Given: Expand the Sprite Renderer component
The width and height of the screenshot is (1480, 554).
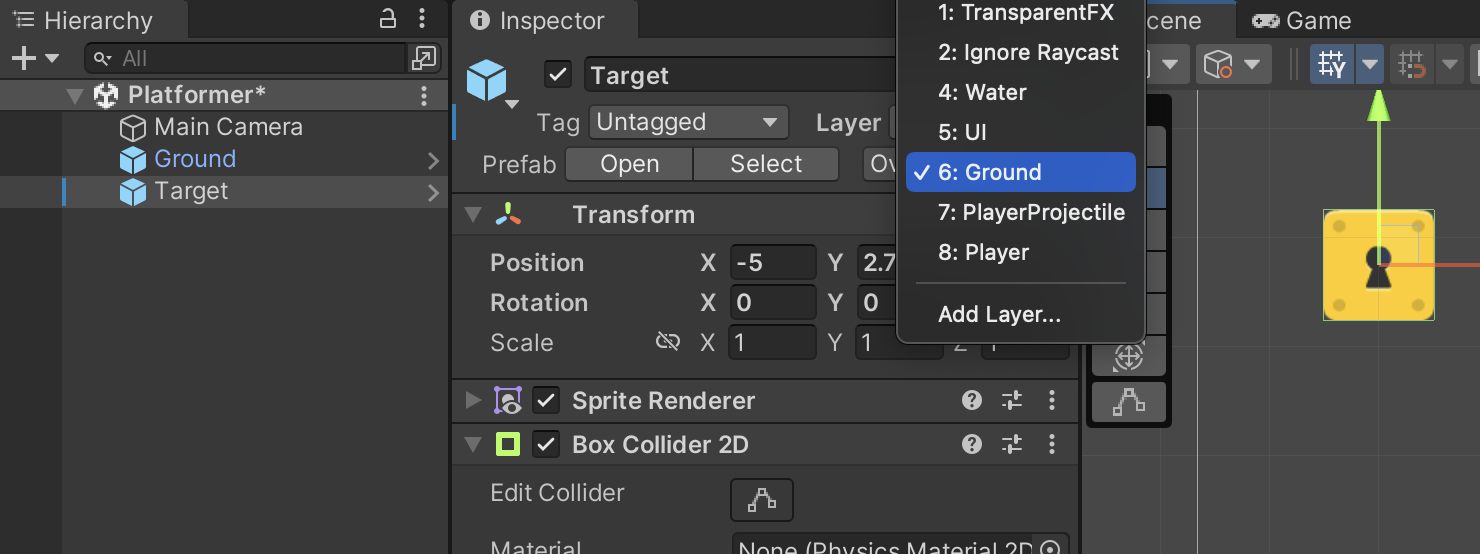Looking at the screenshot, I should point(473,401).
